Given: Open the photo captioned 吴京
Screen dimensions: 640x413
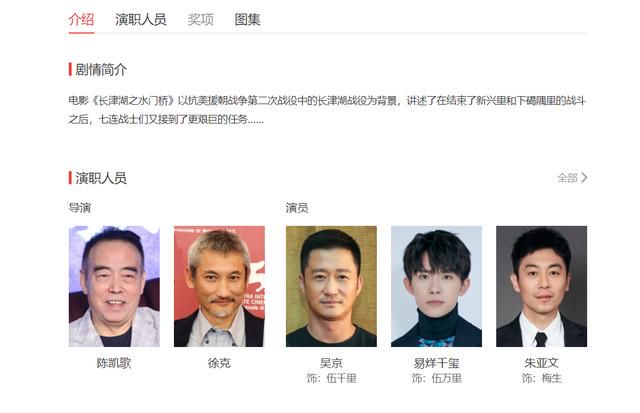Looking at the screenshot, I should point(331,286).
